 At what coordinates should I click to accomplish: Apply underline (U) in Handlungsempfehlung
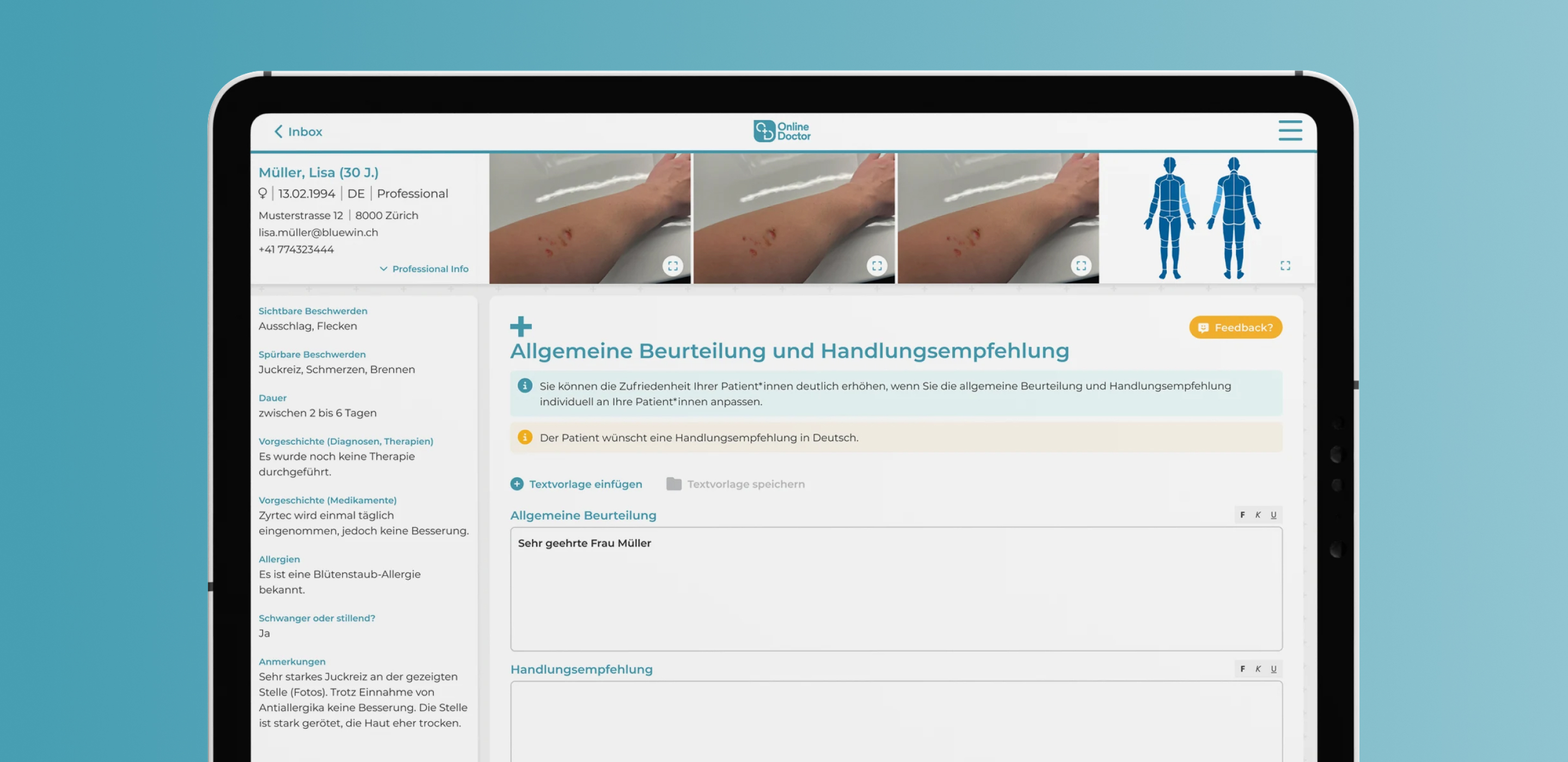1273,669
